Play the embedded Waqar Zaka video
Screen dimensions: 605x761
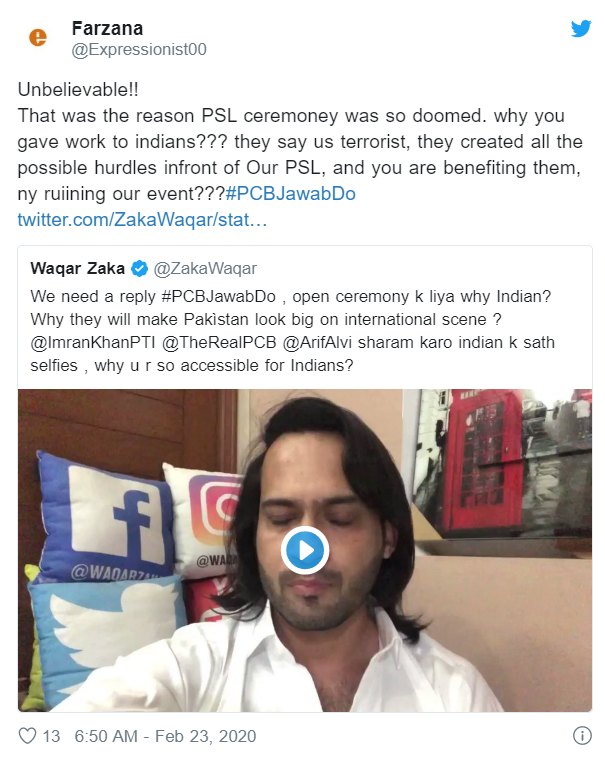(305, 550)
